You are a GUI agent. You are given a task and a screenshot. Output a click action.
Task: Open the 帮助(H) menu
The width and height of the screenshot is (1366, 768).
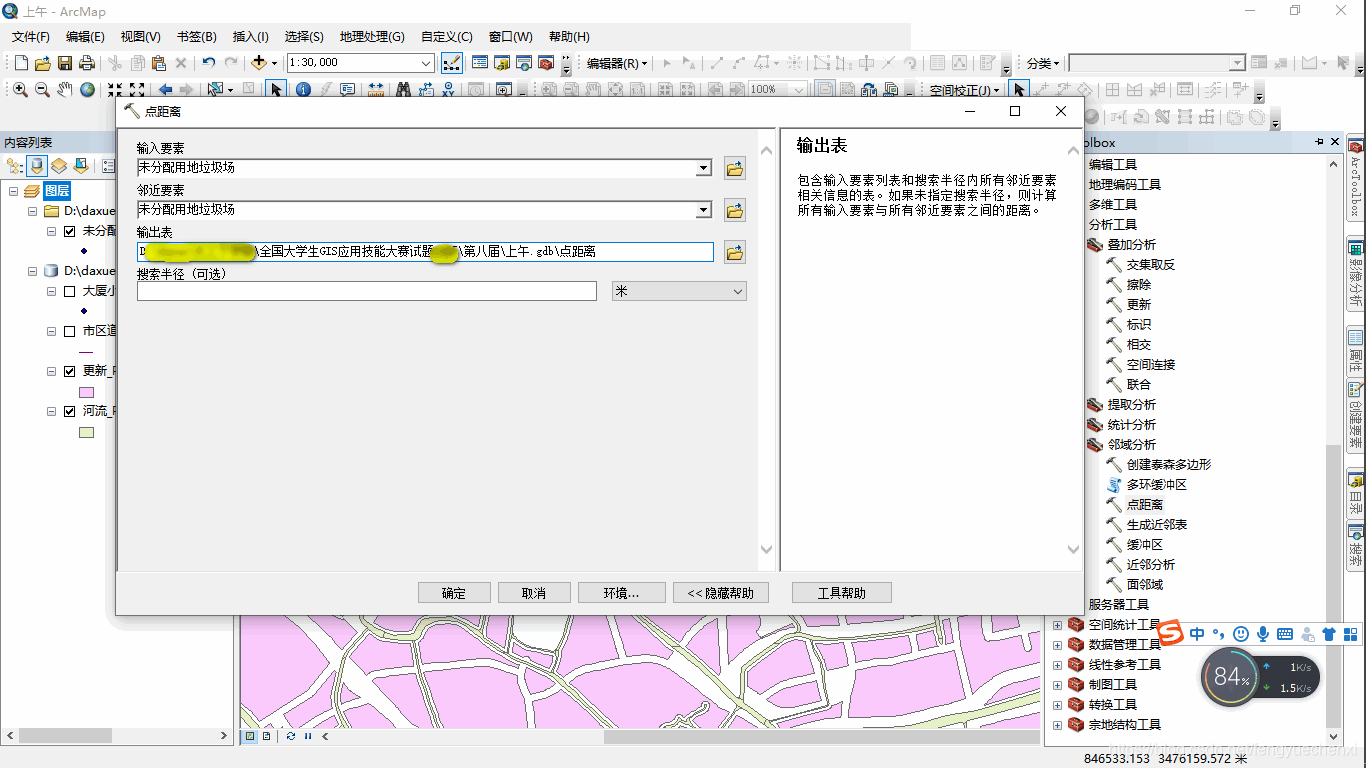click(x=569, y=37)
